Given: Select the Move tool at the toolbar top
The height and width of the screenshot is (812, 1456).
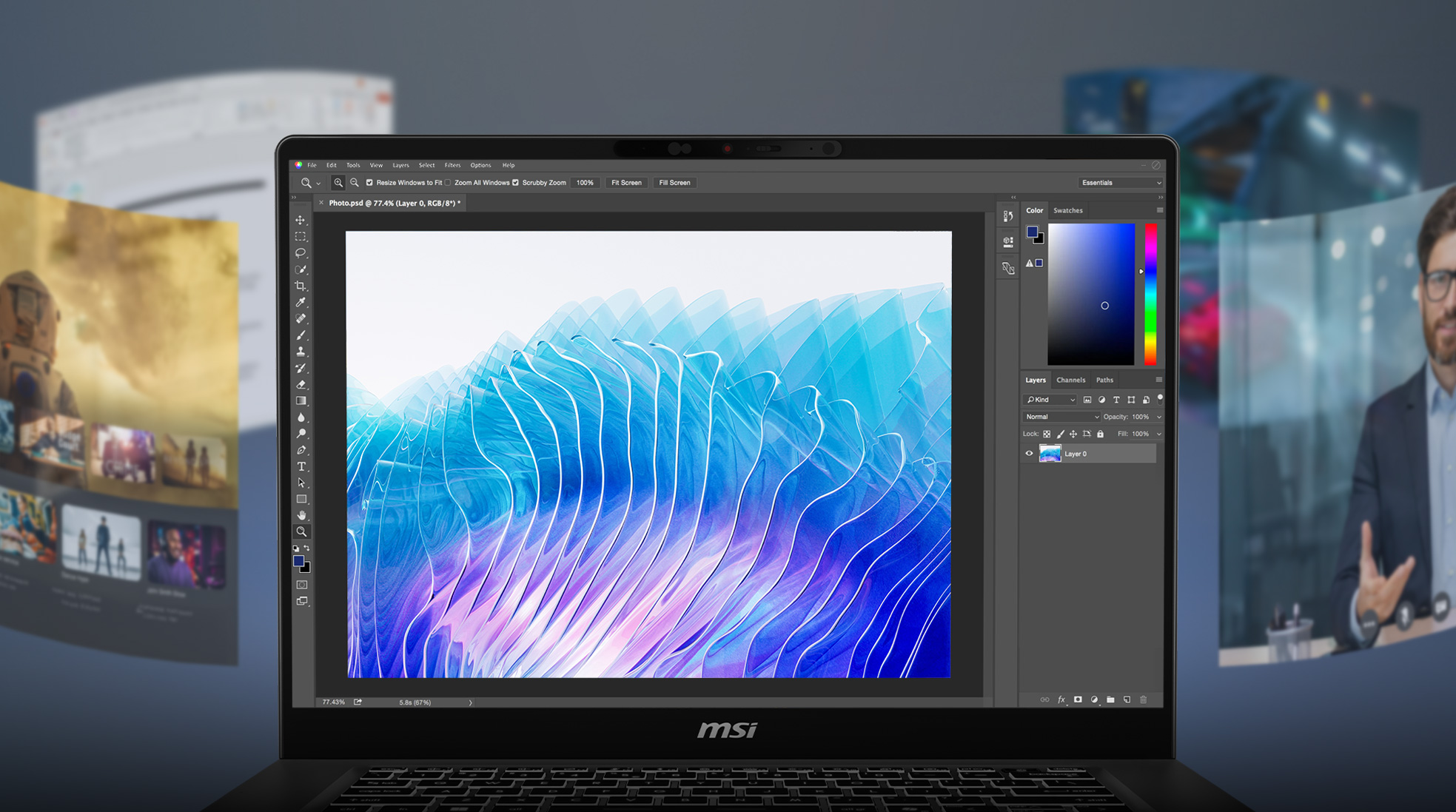Looking at the screenshot, I should [x=301, y=220].
